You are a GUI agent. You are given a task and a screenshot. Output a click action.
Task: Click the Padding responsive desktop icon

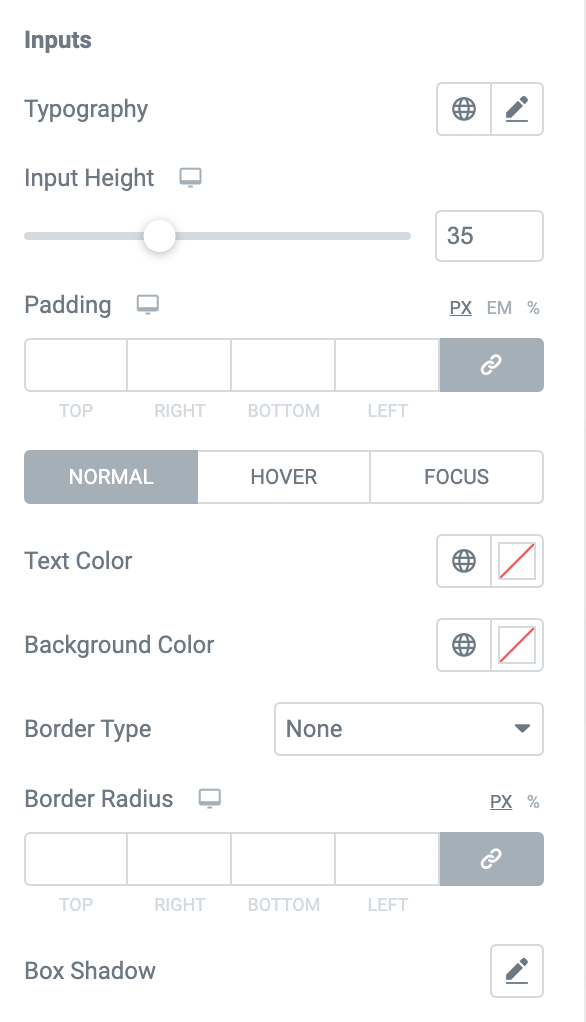coord(148,304)
